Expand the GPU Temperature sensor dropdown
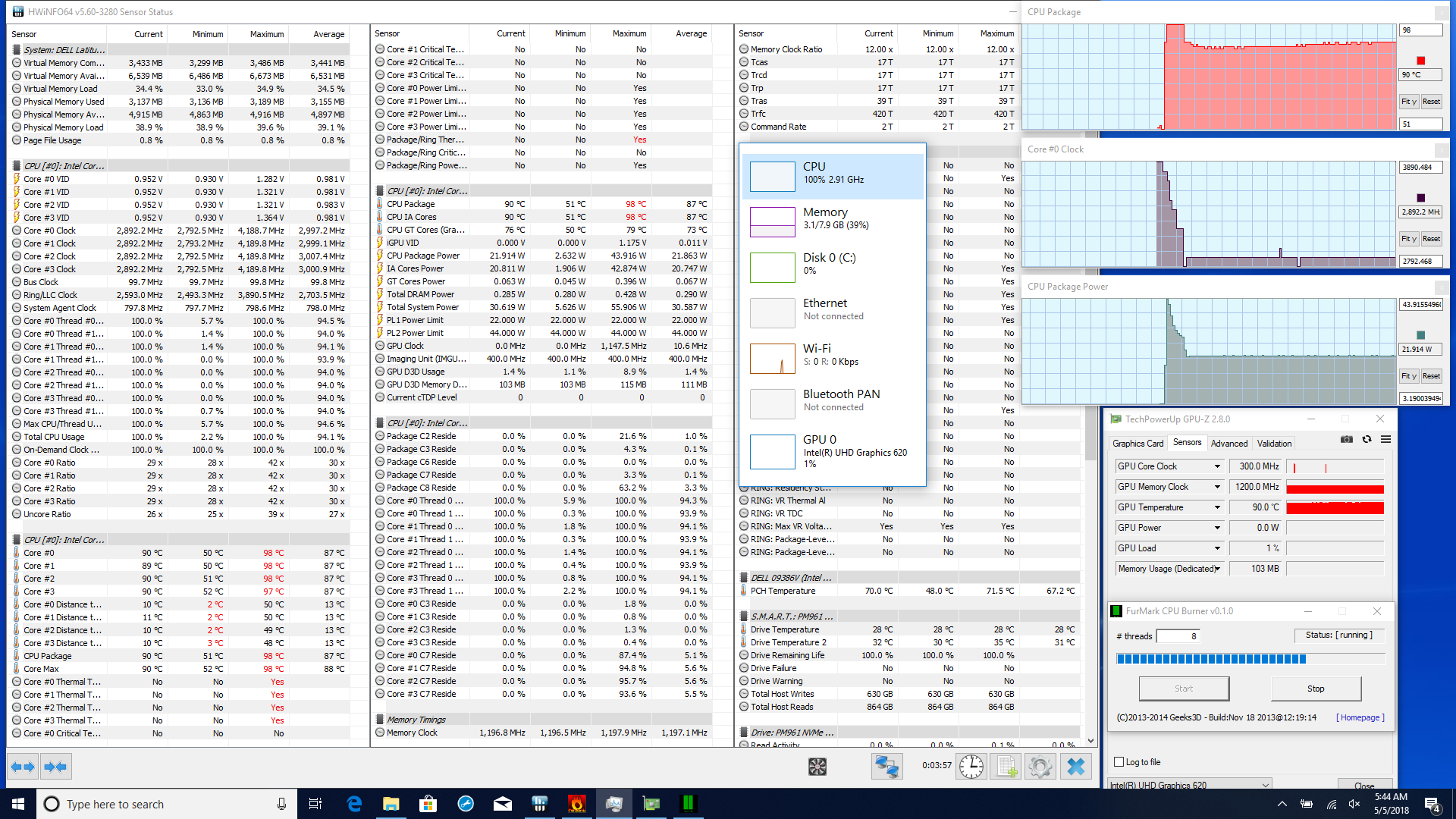Image resolution: width=1456 pixels, height=819 pixels. pos(1217,507)
